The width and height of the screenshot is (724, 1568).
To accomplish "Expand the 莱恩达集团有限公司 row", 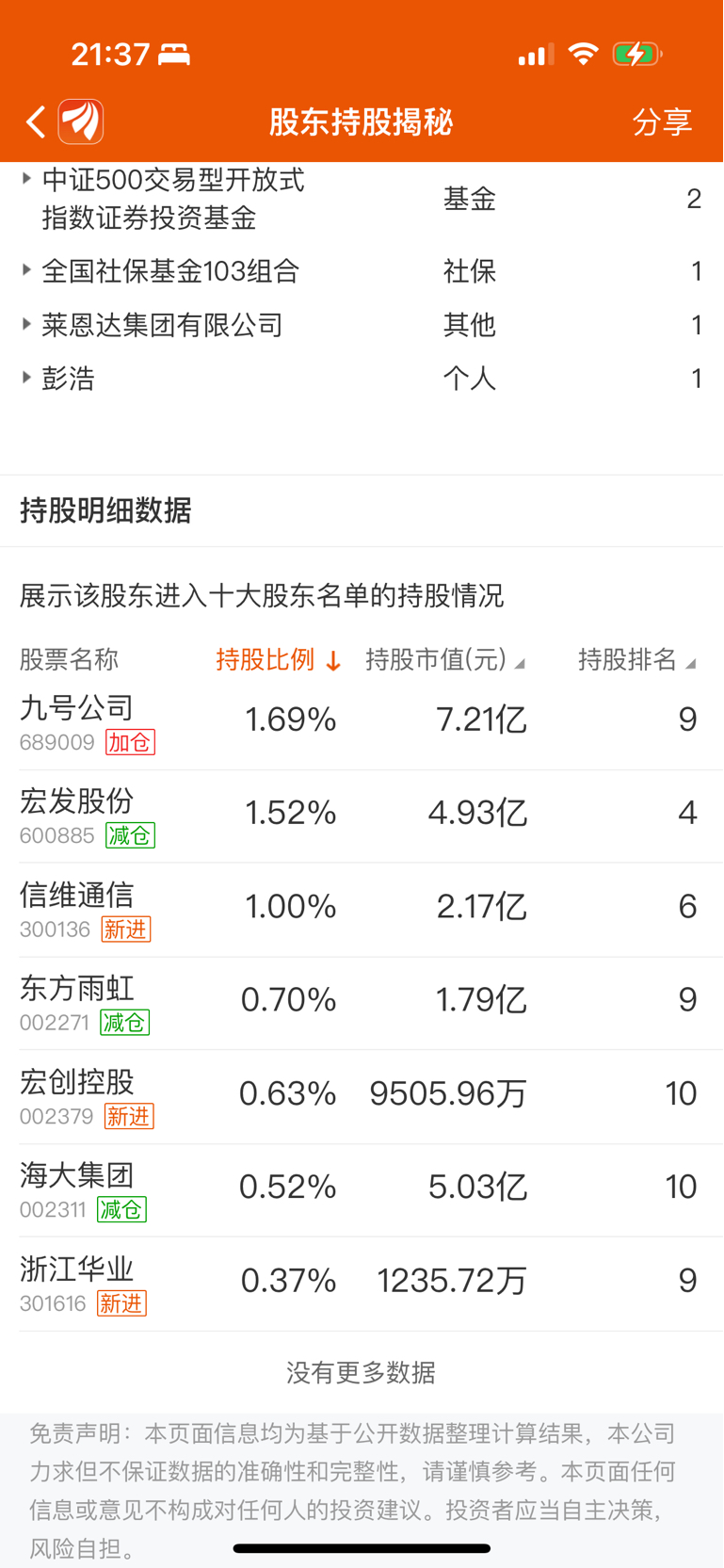I will point(362,325).
